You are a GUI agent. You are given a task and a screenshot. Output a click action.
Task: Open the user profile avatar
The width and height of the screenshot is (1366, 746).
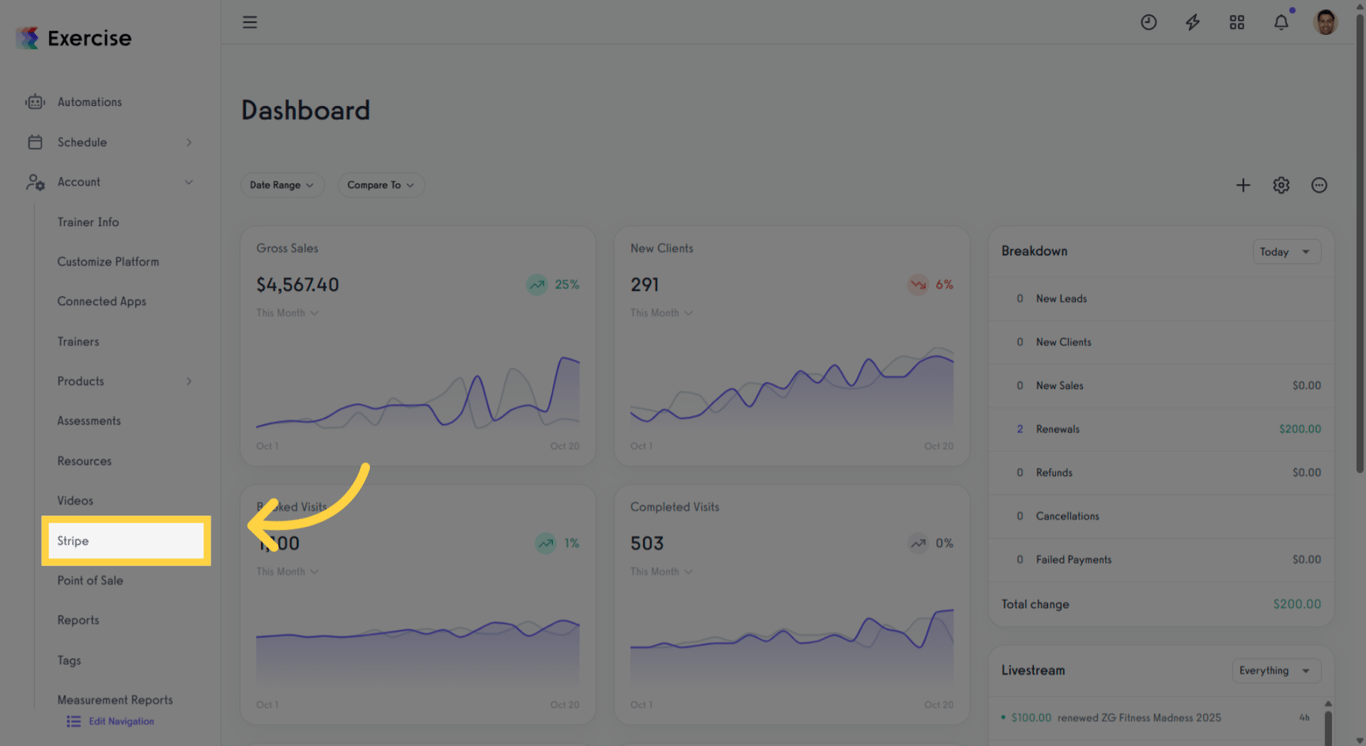click(x=1326, y=22)
